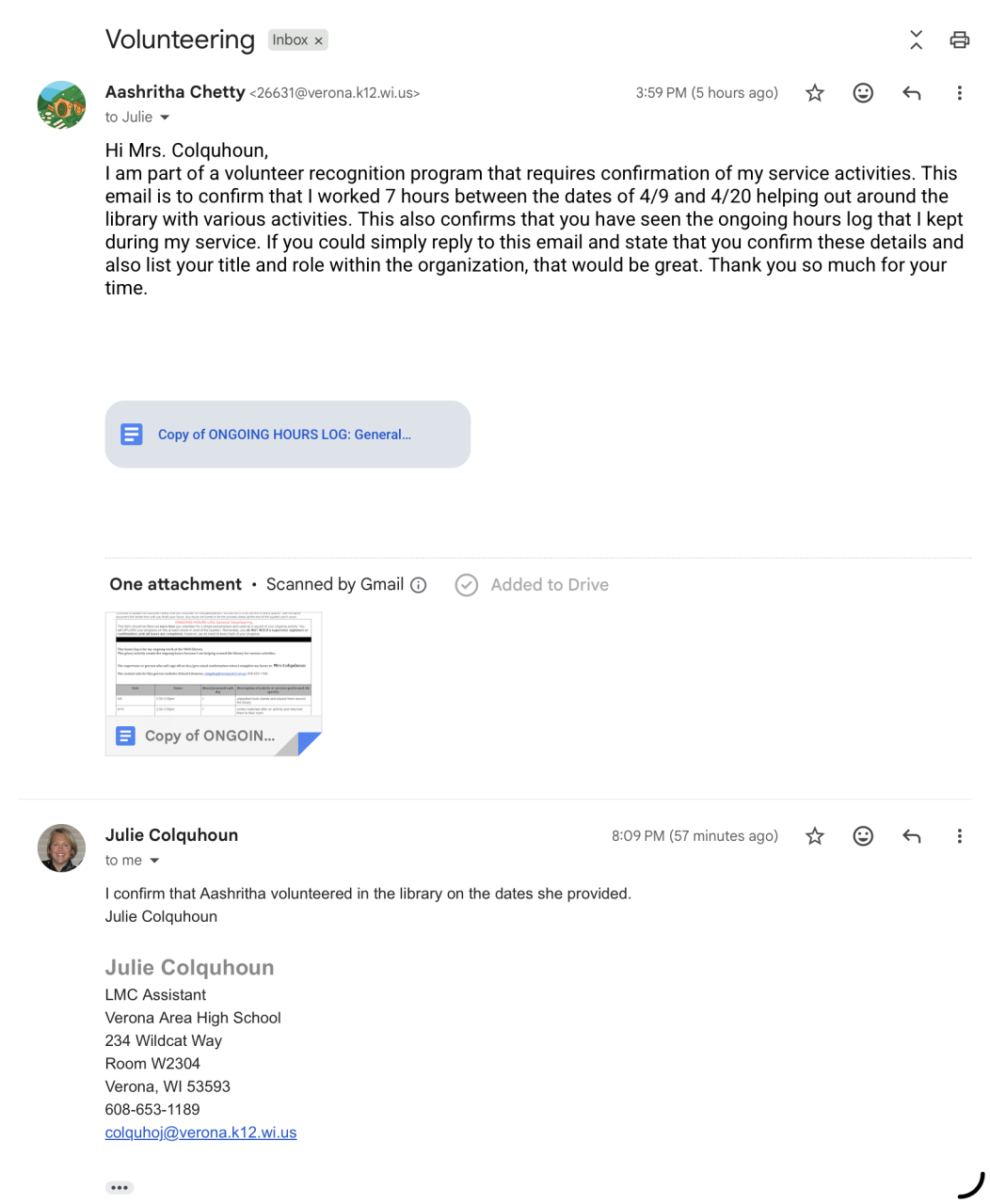Open Aashritha Chetty's profile picture
This screenshot has width=990, height=1204.
point(61,104)
